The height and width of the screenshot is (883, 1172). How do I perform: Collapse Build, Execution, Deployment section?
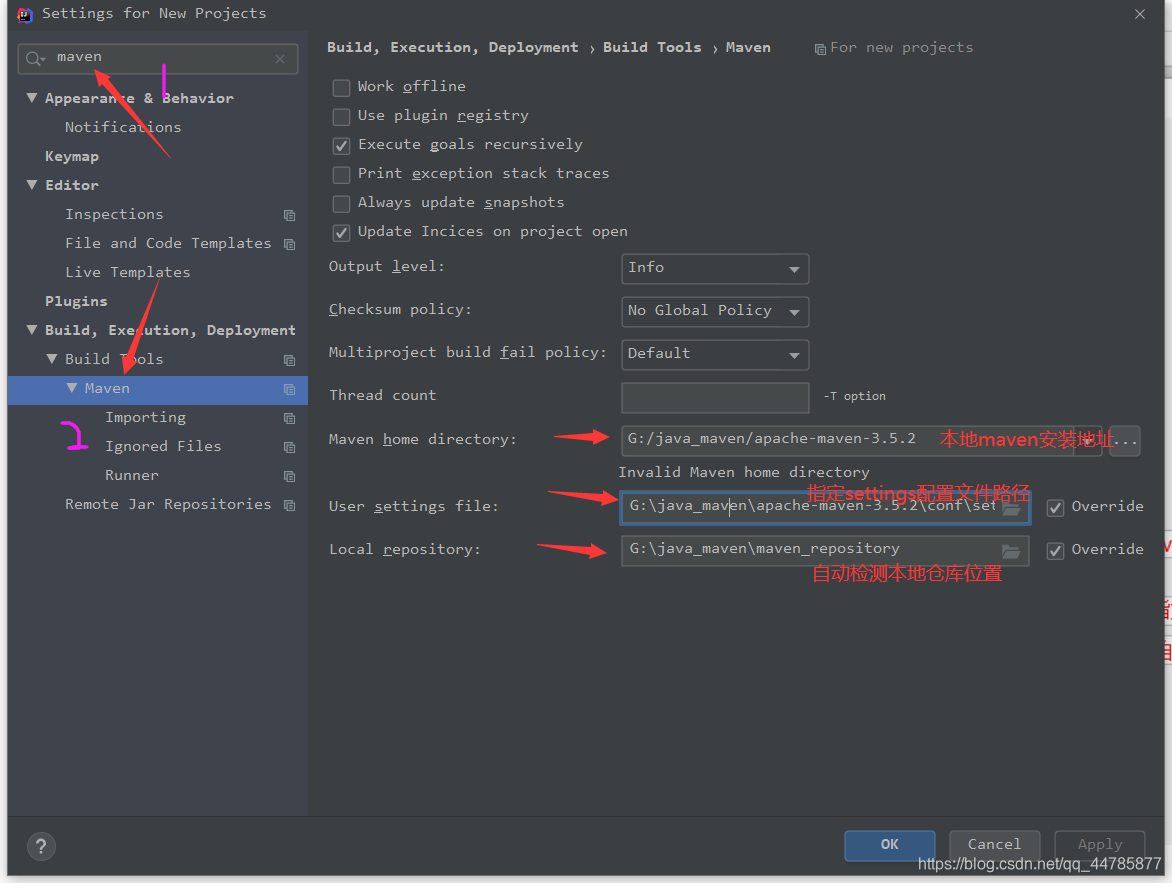click(31, 330)
